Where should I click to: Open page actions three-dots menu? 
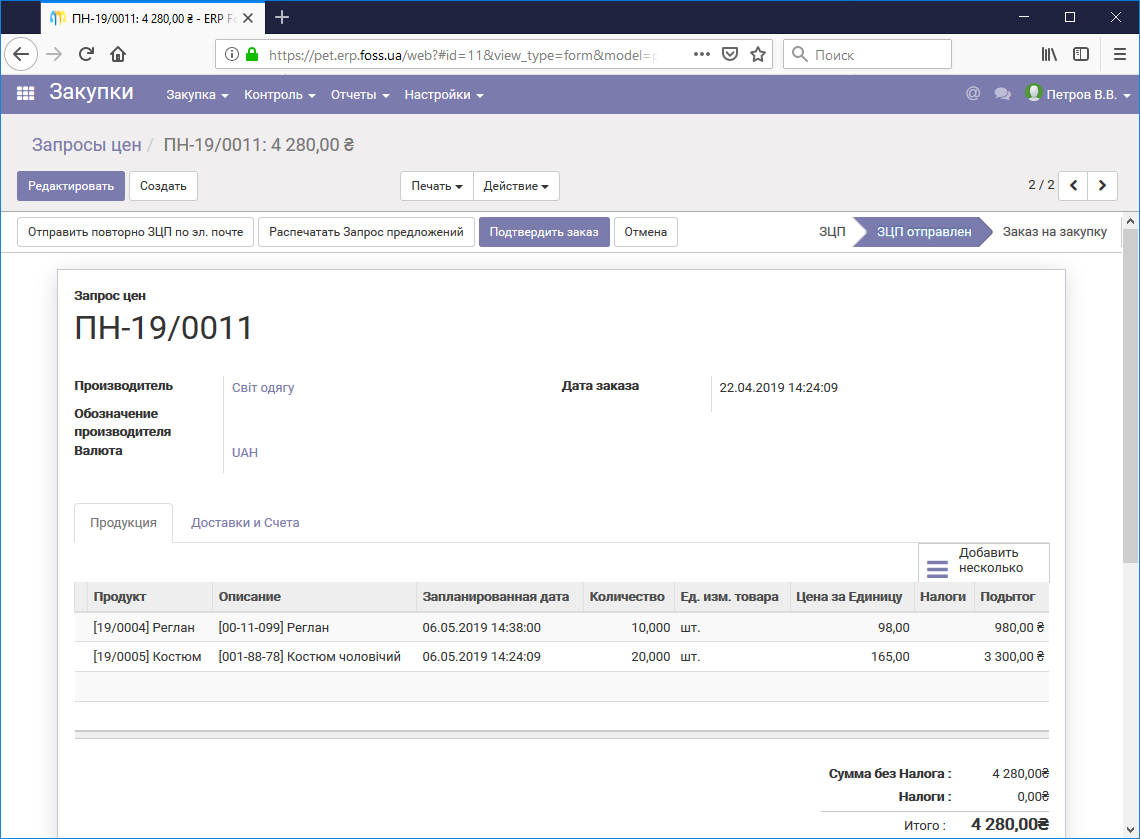pos(702,55)
